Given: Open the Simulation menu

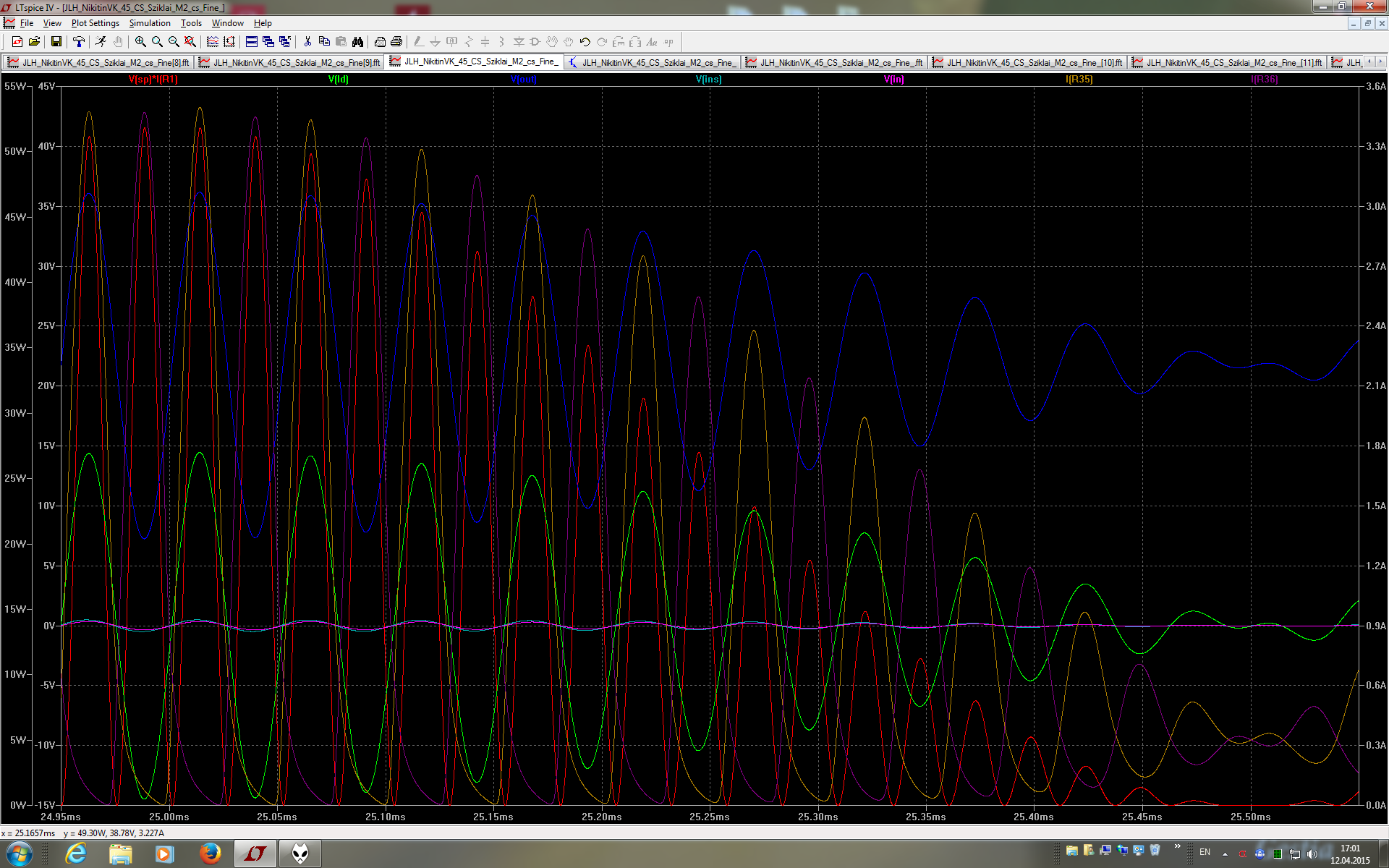Looking at the screenshot, I should [150, 23].
